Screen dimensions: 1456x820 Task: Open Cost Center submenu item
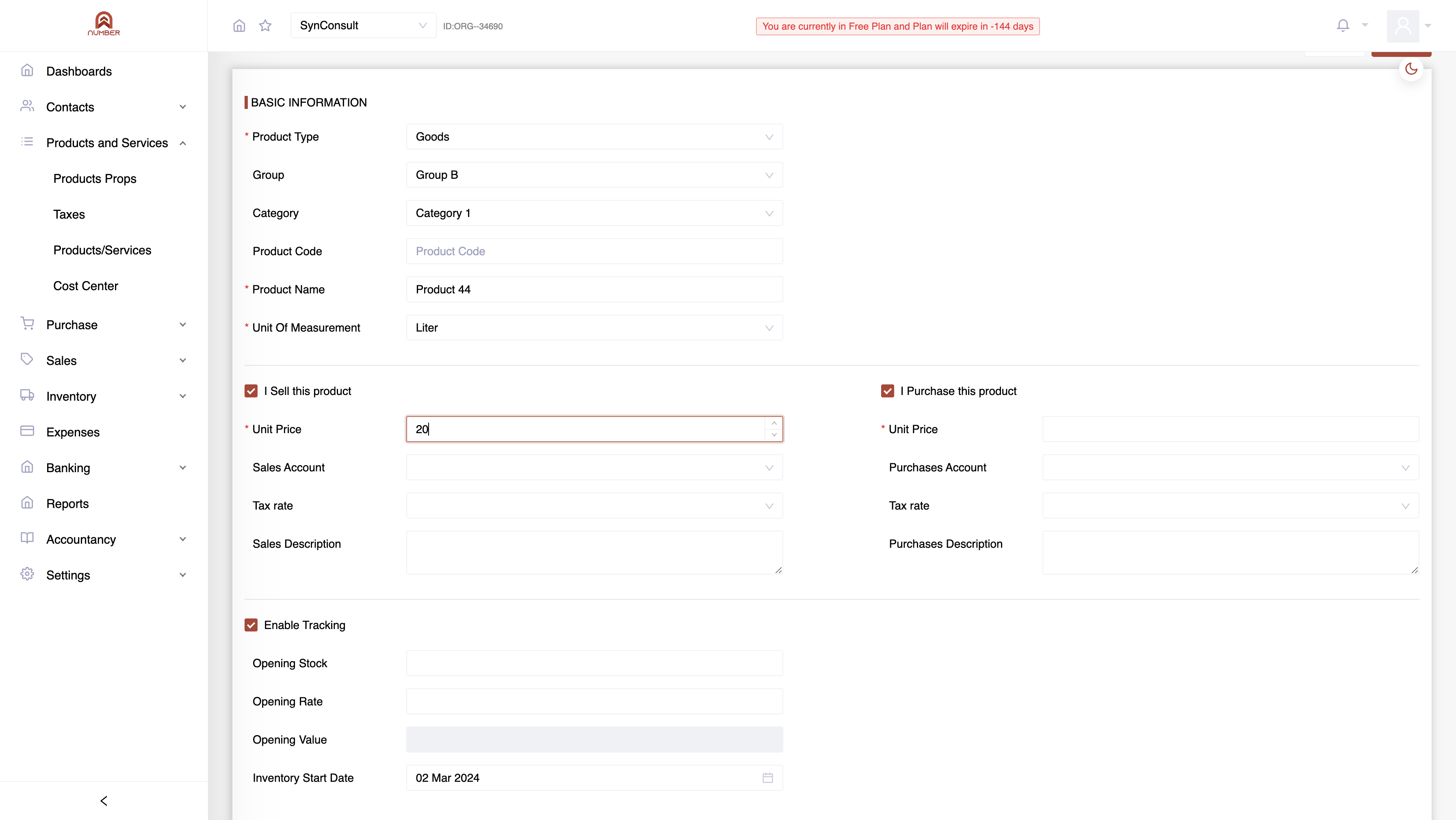pyautogui.click(x=86, y=286)
